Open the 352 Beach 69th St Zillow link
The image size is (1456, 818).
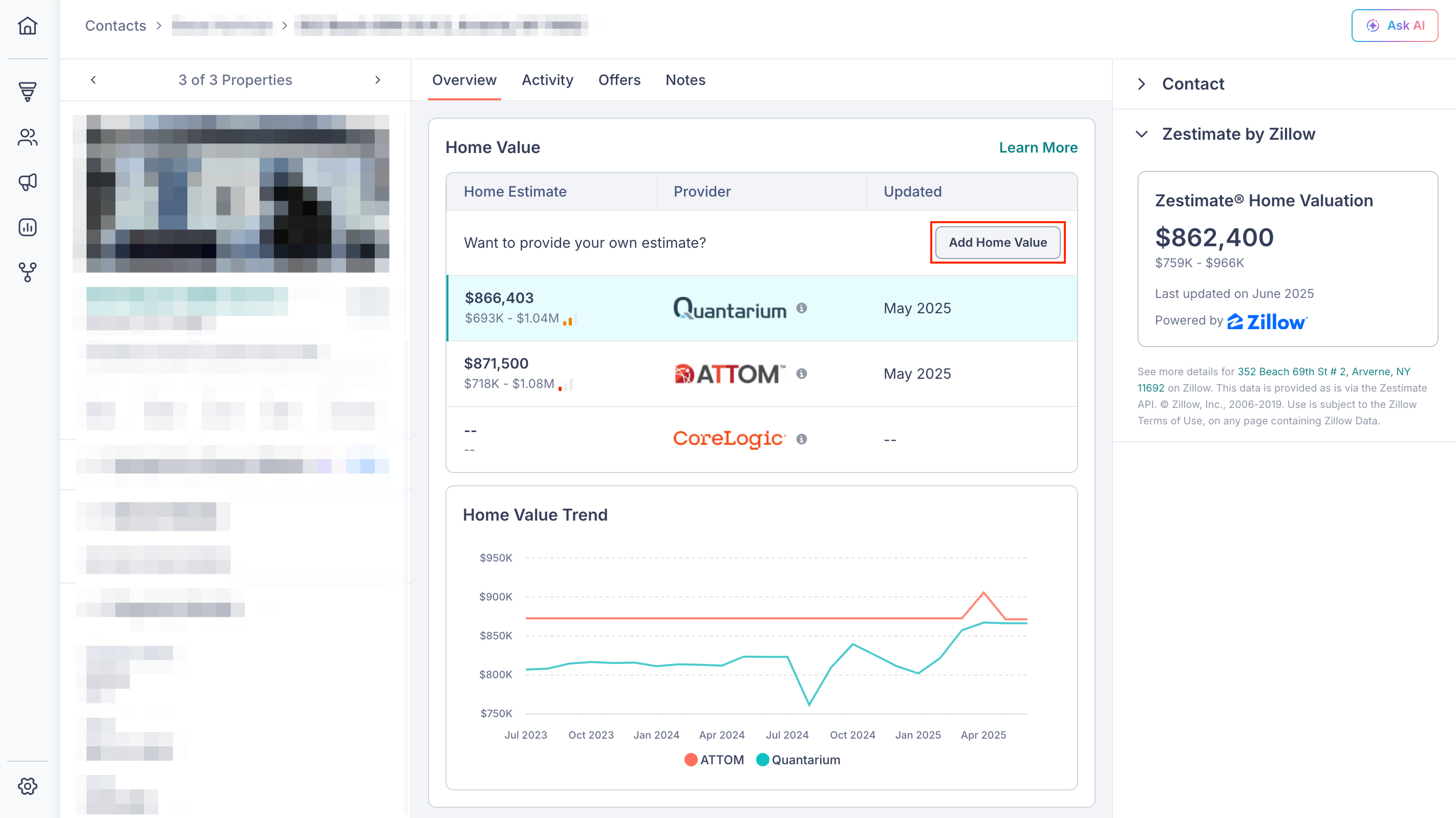[x=1274, y=379]
